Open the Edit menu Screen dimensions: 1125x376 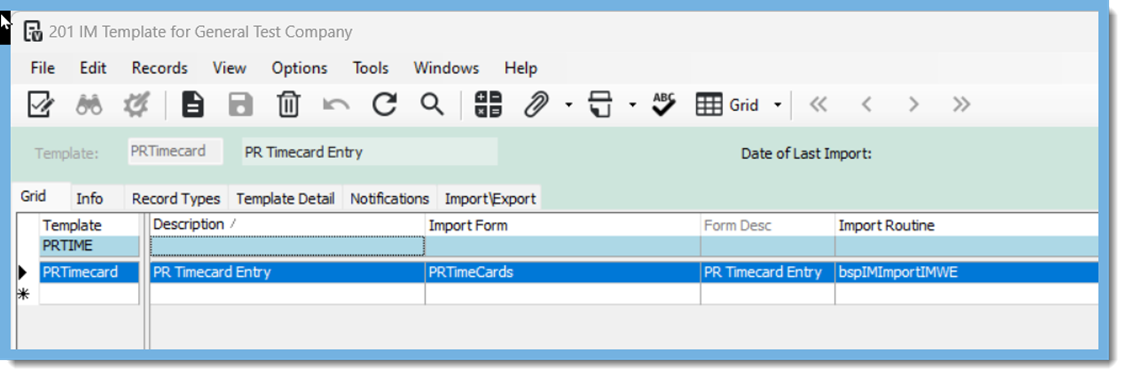tap(93, 68)
